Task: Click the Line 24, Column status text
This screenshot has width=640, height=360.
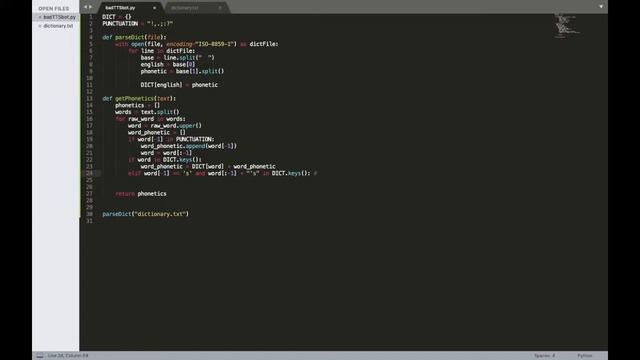Action: point(68,356)
